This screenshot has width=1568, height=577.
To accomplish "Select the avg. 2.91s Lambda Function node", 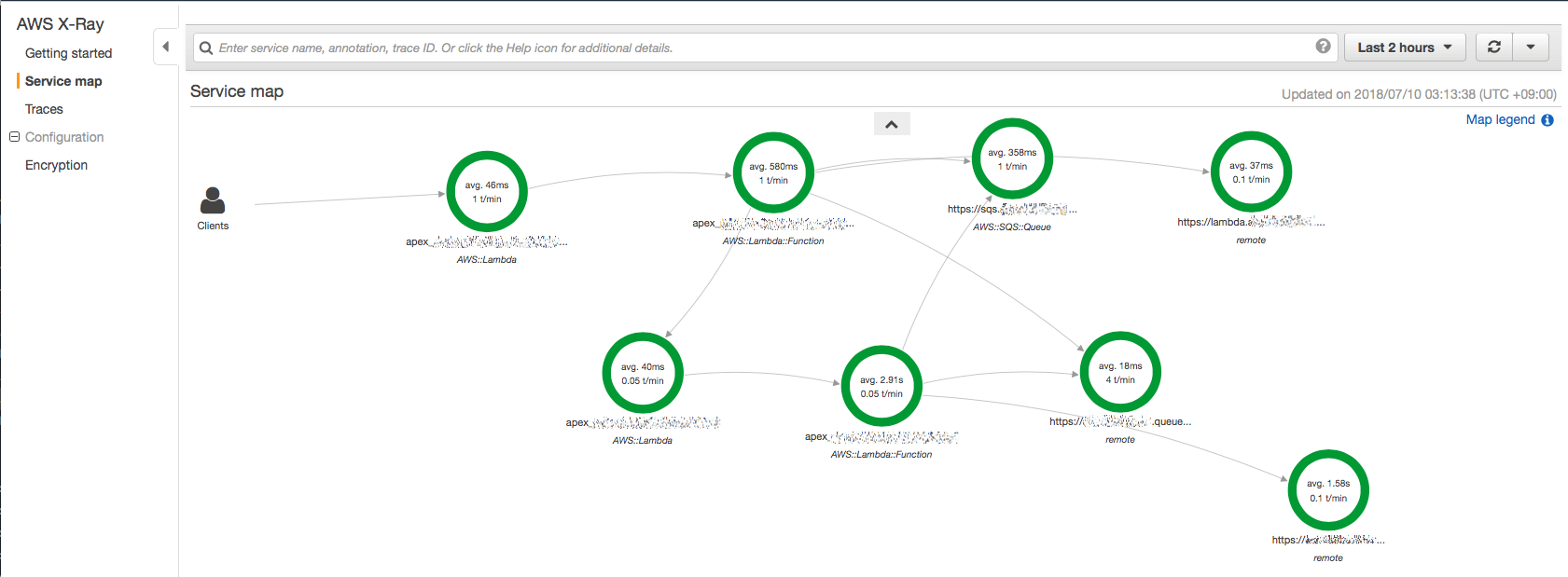I will click(881, 387).
